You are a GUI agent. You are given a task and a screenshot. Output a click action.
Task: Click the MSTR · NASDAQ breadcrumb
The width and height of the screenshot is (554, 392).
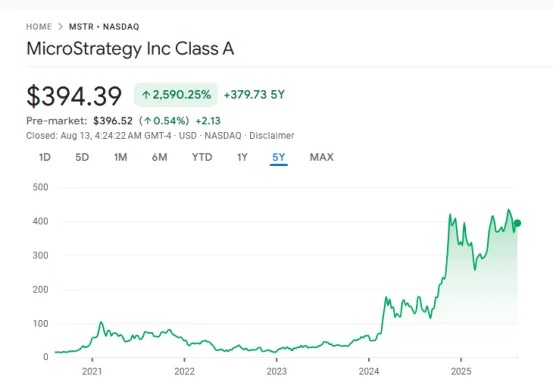click(x=104, y=27)
